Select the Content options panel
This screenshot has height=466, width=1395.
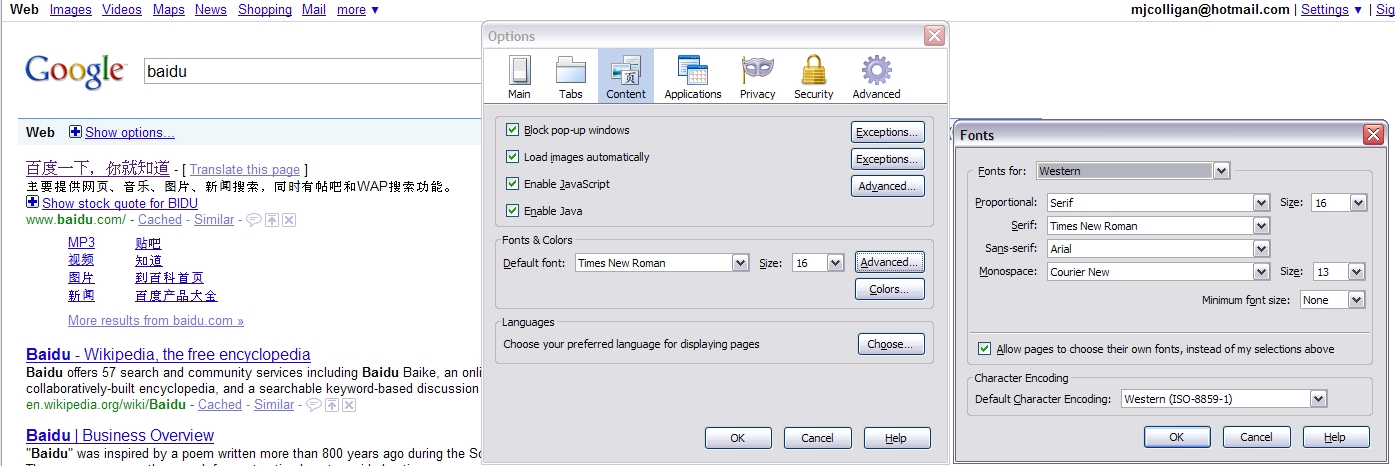626,77
